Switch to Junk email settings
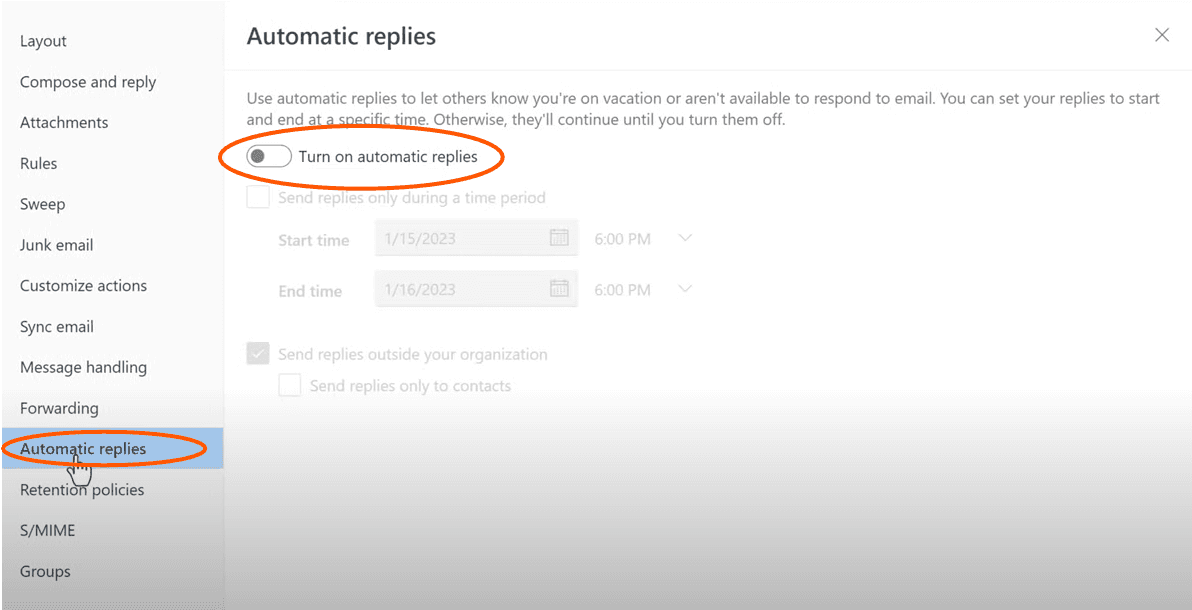Image resolution: width=1192 pixels, height=610 pixels. click(57, 244)
